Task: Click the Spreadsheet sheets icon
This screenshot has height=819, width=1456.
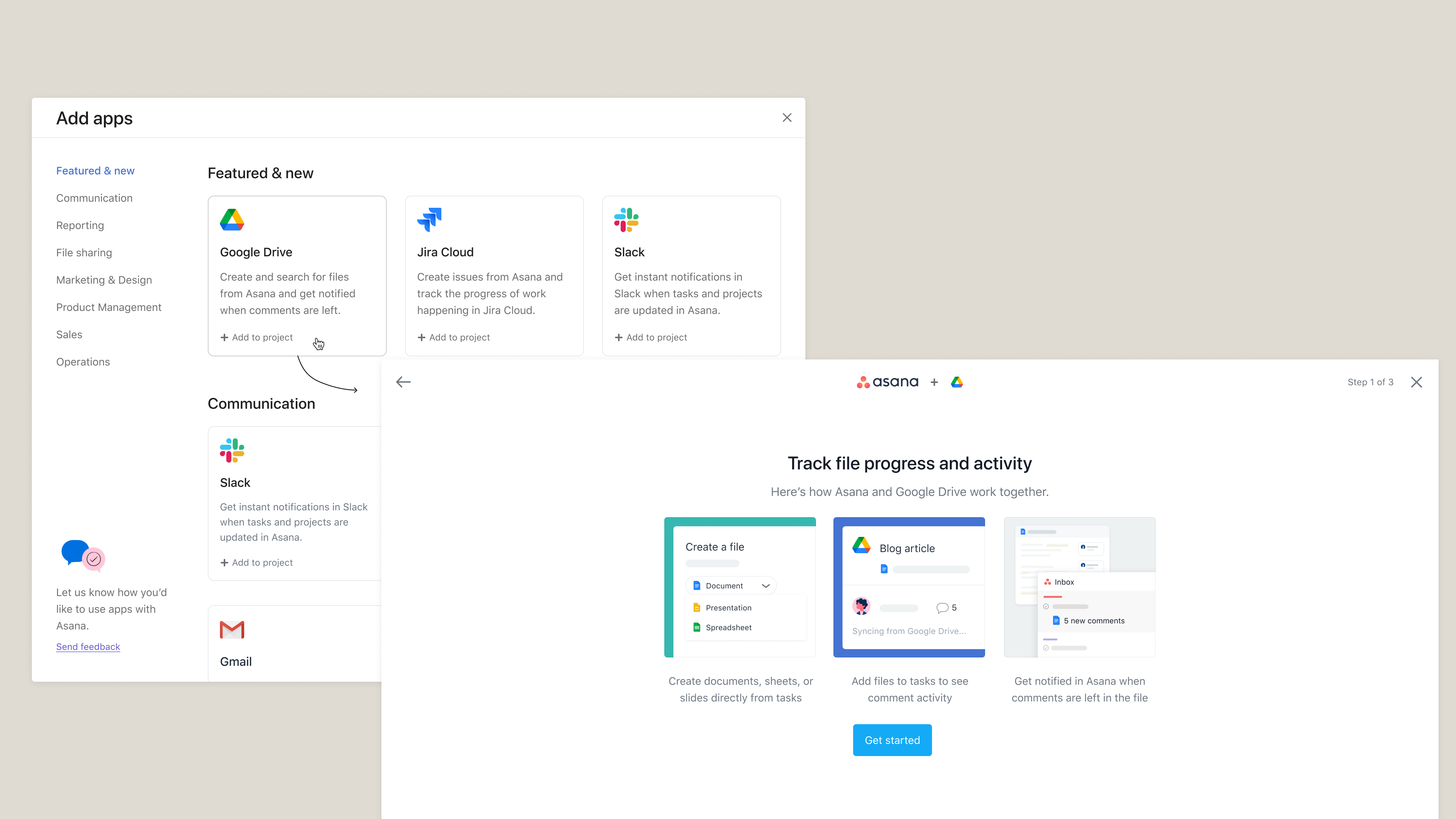Action: [697, 628]
